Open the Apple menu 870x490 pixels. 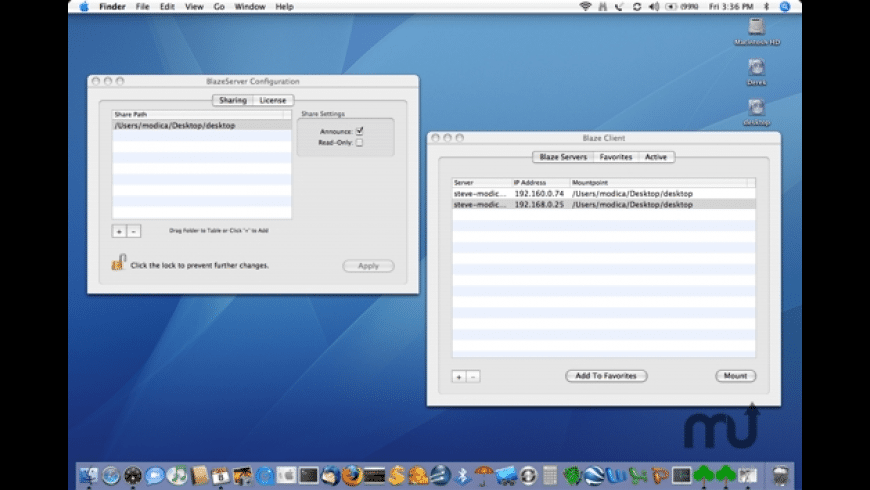[x=84, y=7]
